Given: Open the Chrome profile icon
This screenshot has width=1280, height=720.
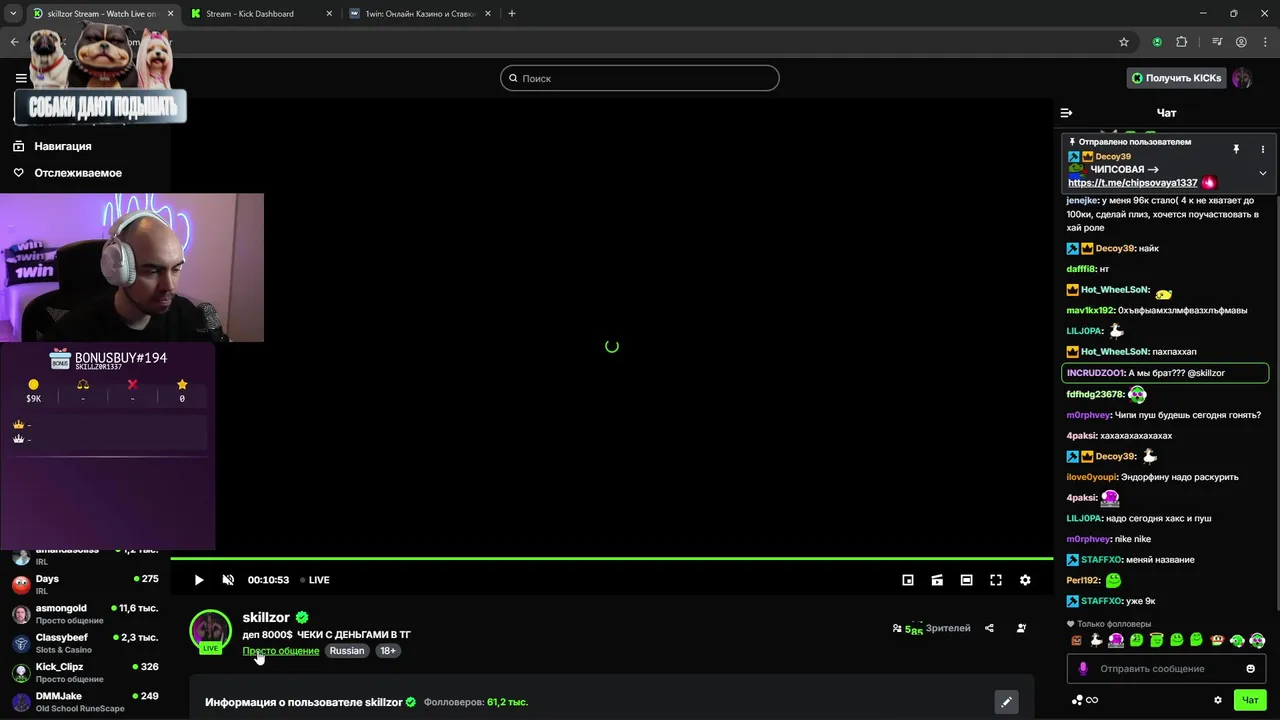Looking at the screenshot, I should [x=1241, y=42].
